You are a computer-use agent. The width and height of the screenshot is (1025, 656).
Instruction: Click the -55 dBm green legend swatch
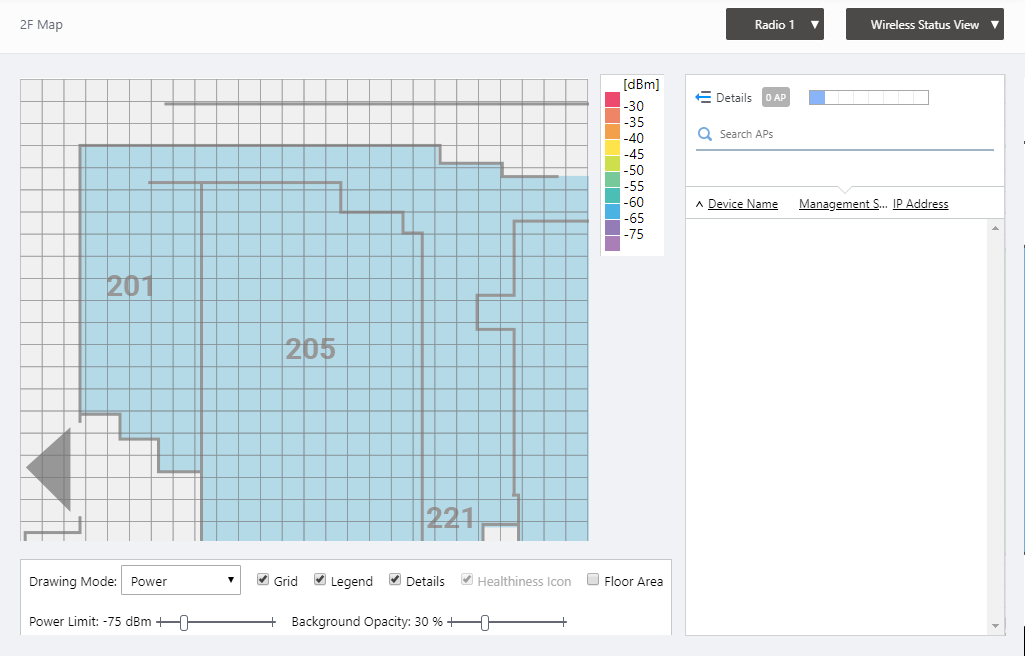[x=612, y=180]
